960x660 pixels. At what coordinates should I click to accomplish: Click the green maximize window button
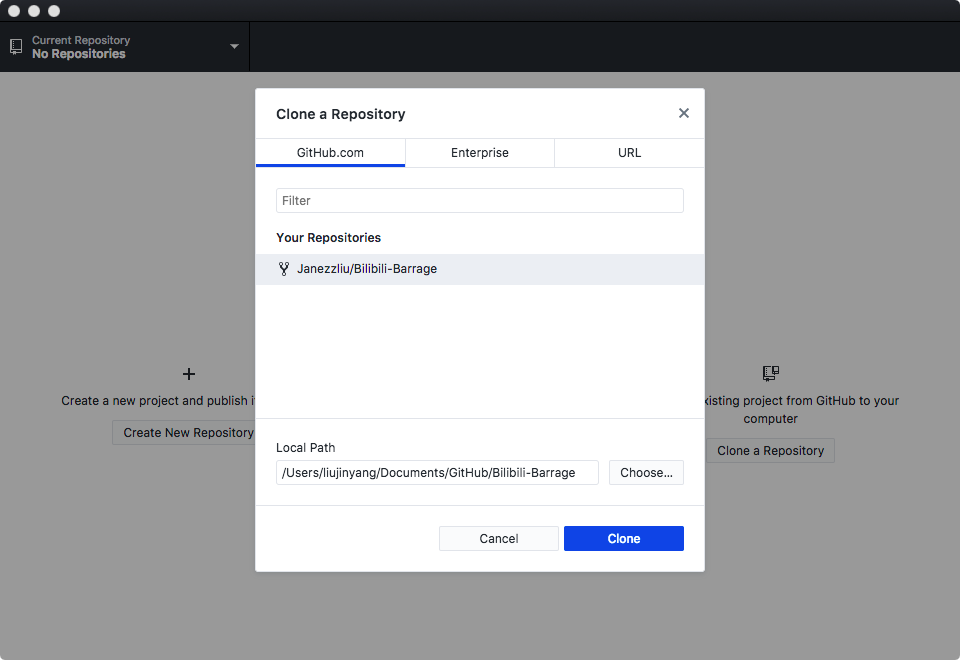pyautogui.click(x=54, y=11)
